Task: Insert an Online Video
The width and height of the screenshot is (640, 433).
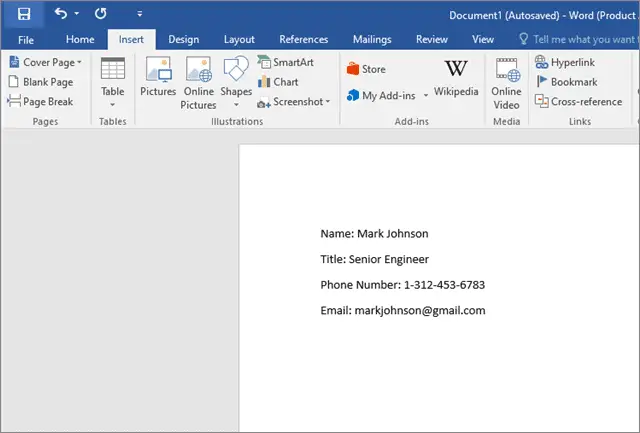Action: (506, 83)
